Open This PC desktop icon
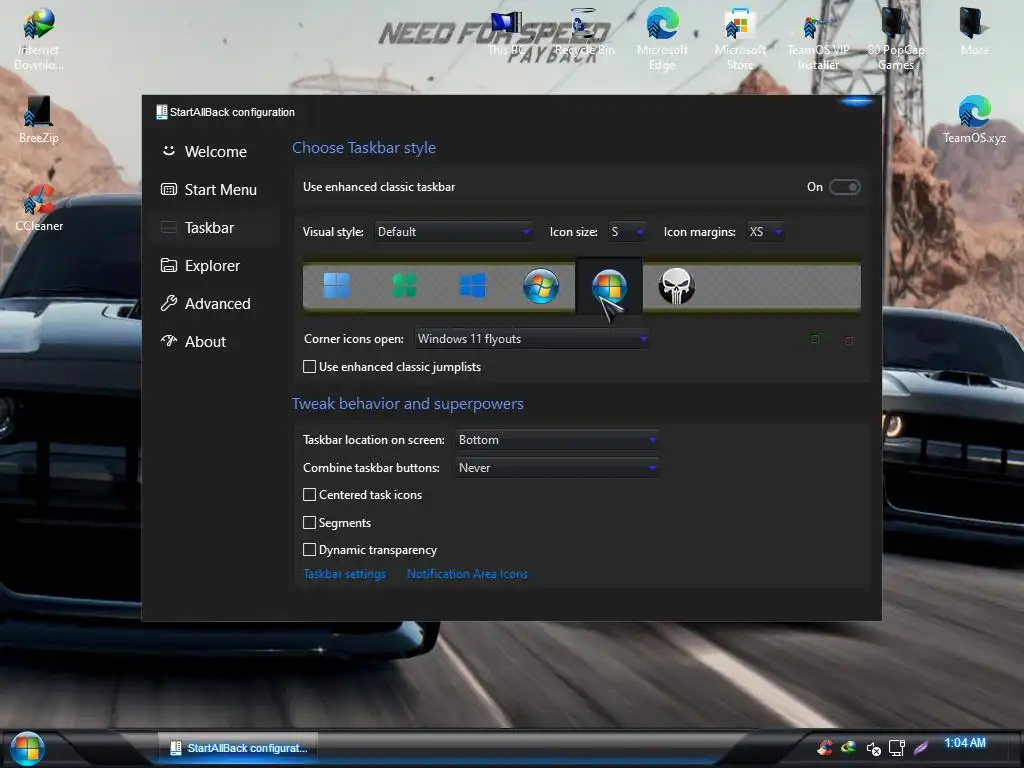Image resolution: width=1024 pixels, height=768 pixels. [x=507, y=33]
